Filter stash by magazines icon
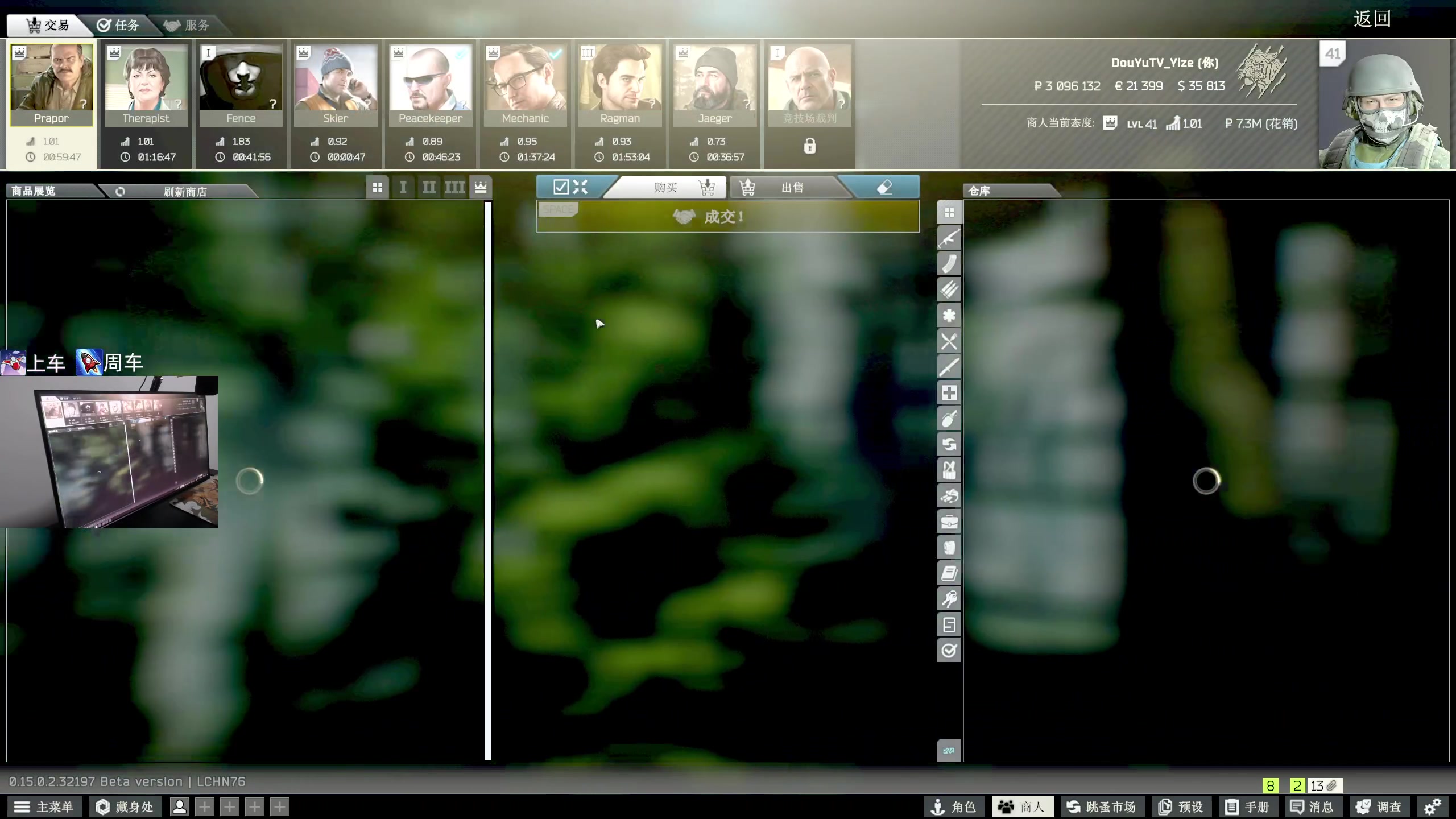This screenshot has width=1456, height=819. 949,264
